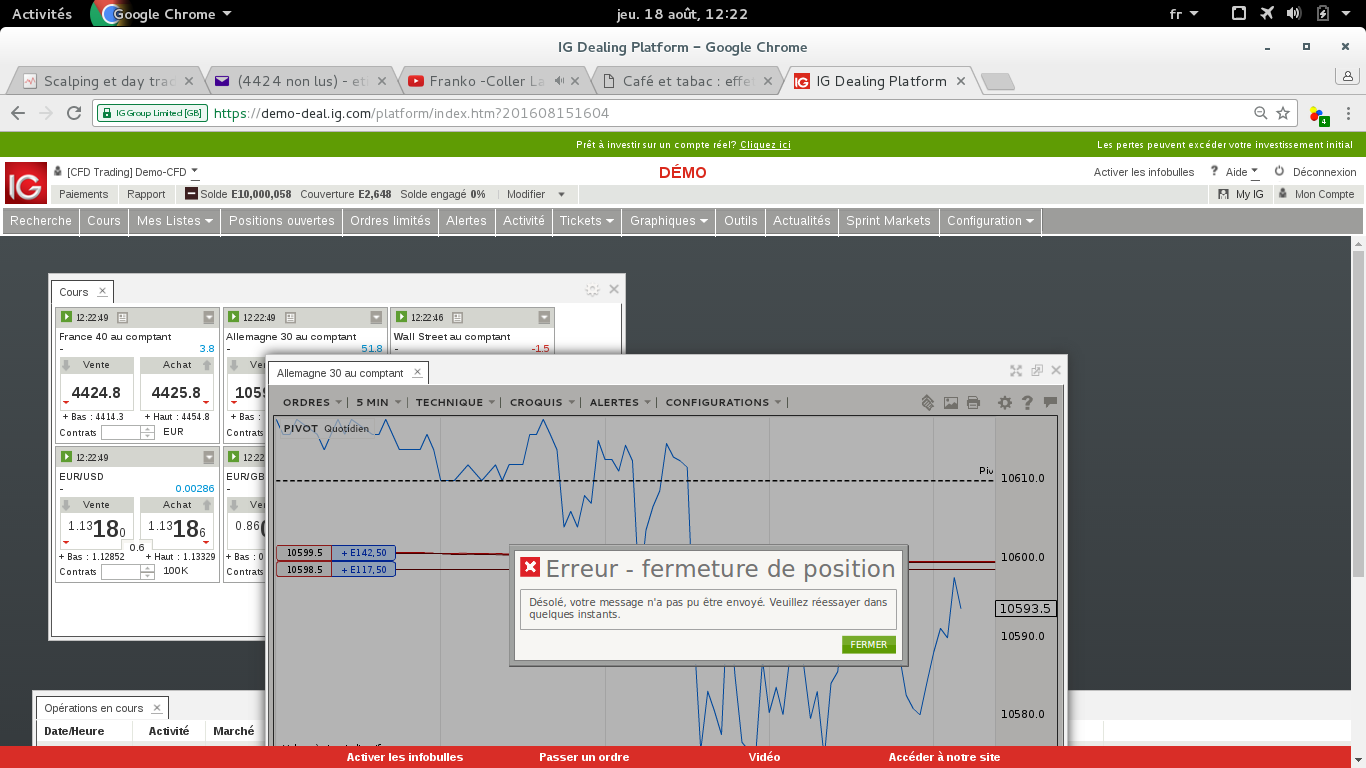Screen dimensions: 1366x768
Task: Click the Chrome address bar URL
Action: coord(411,113)
